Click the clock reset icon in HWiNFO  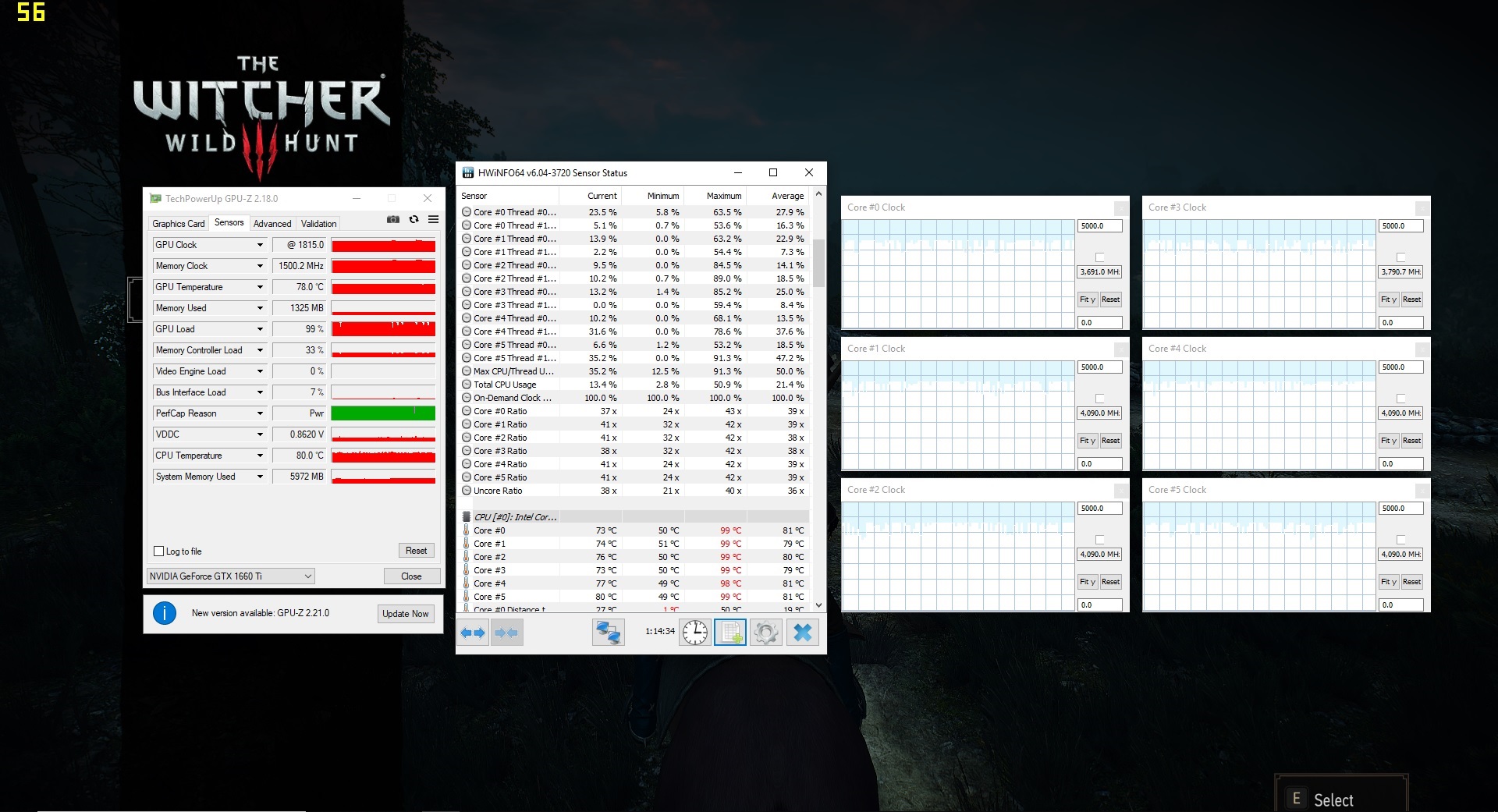[x=695, y=633]
